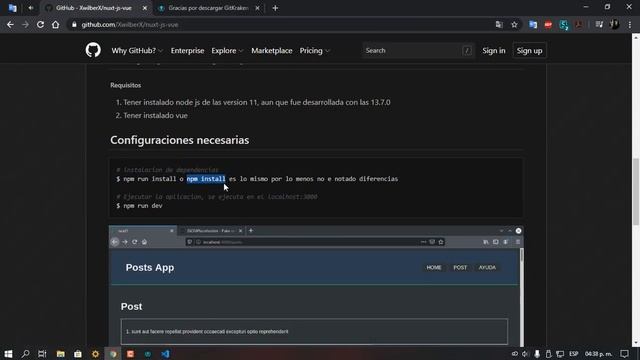Image resolution: width=640 pixels, height=360 pixels.
Task: Click the Posts App screenshot image
Action: [316, 286]
